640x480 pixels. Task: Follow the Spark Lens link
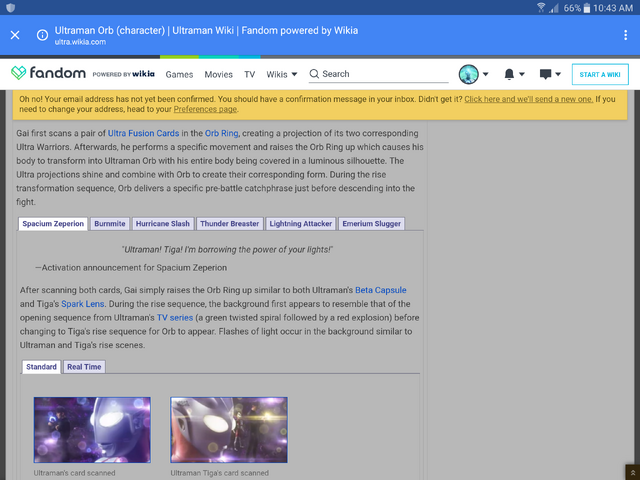82,304
